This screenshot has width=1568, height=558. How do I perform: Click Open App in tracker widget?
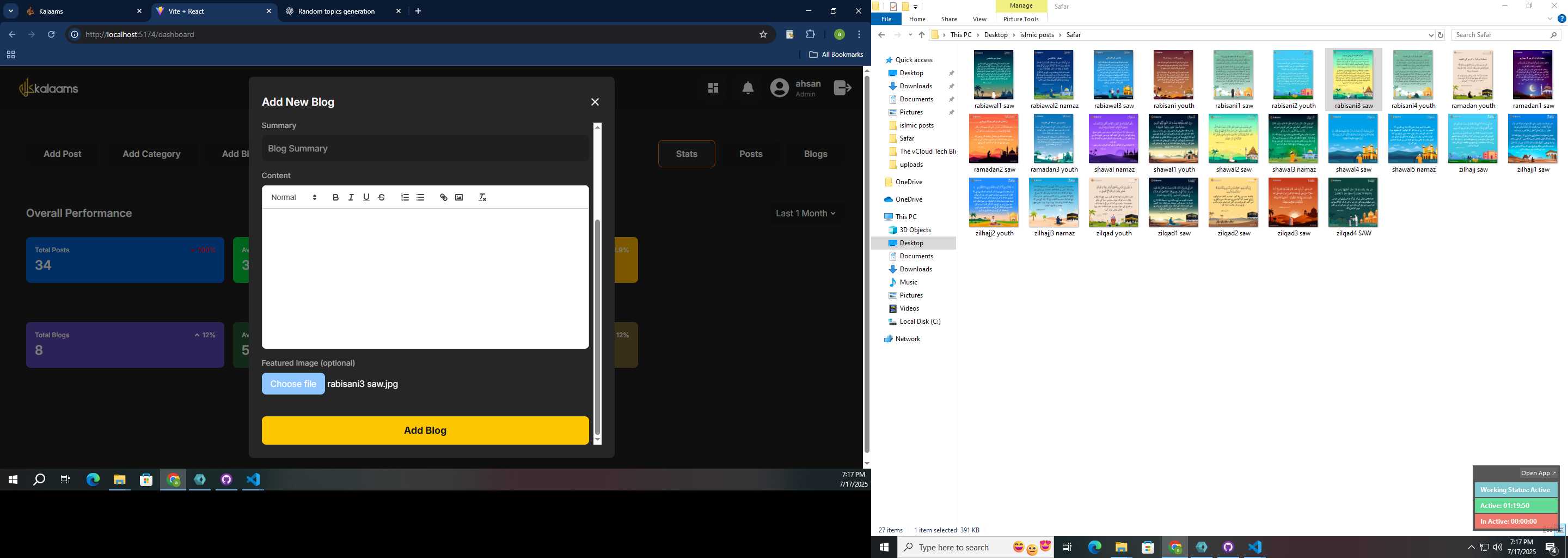1538,474
